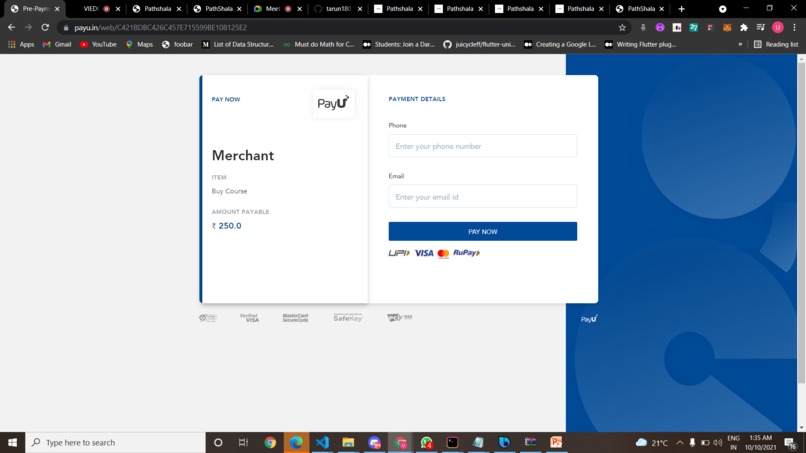
Task: Open Microsoft Edge from the taskbar
Action: pyautogui.click(x=296, y=442)
